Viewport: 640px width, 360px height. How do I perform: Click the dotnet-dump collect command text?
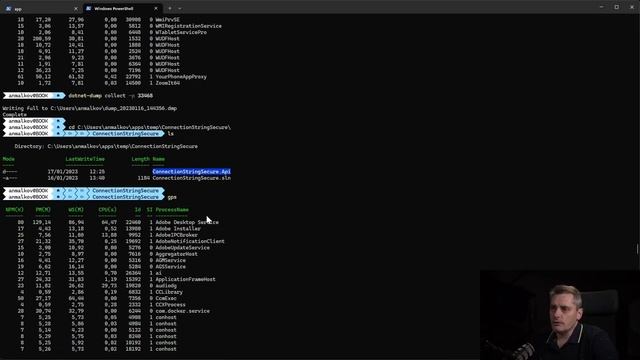click(x=111, y=96)
